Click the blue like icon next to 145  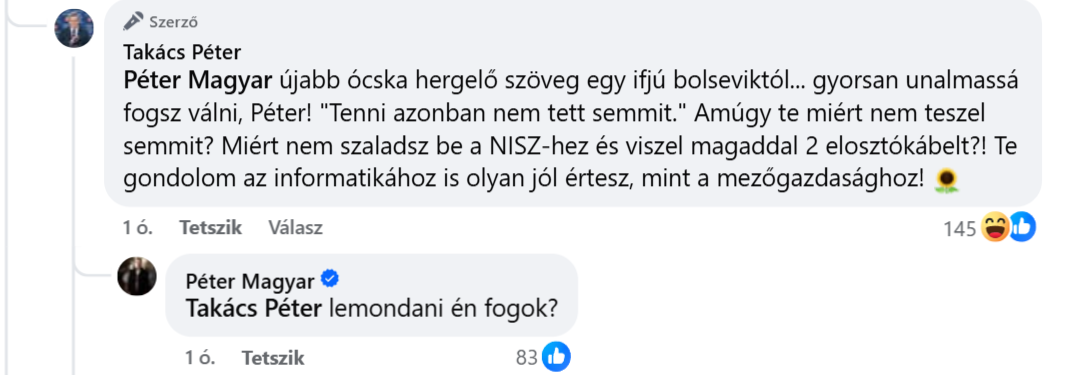click(1022, 227)
